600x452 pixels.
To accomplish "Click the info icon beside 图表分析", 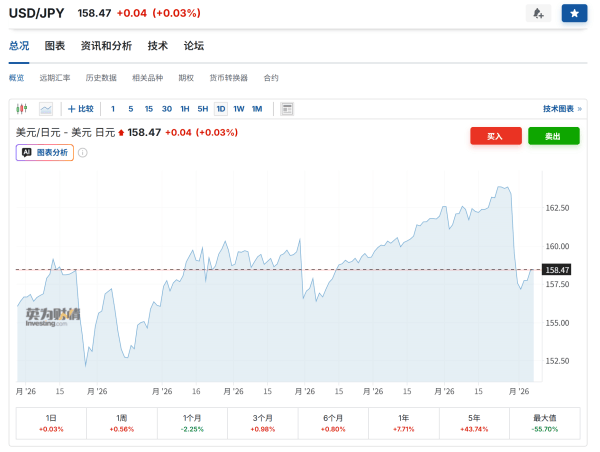I will (83, 153).
